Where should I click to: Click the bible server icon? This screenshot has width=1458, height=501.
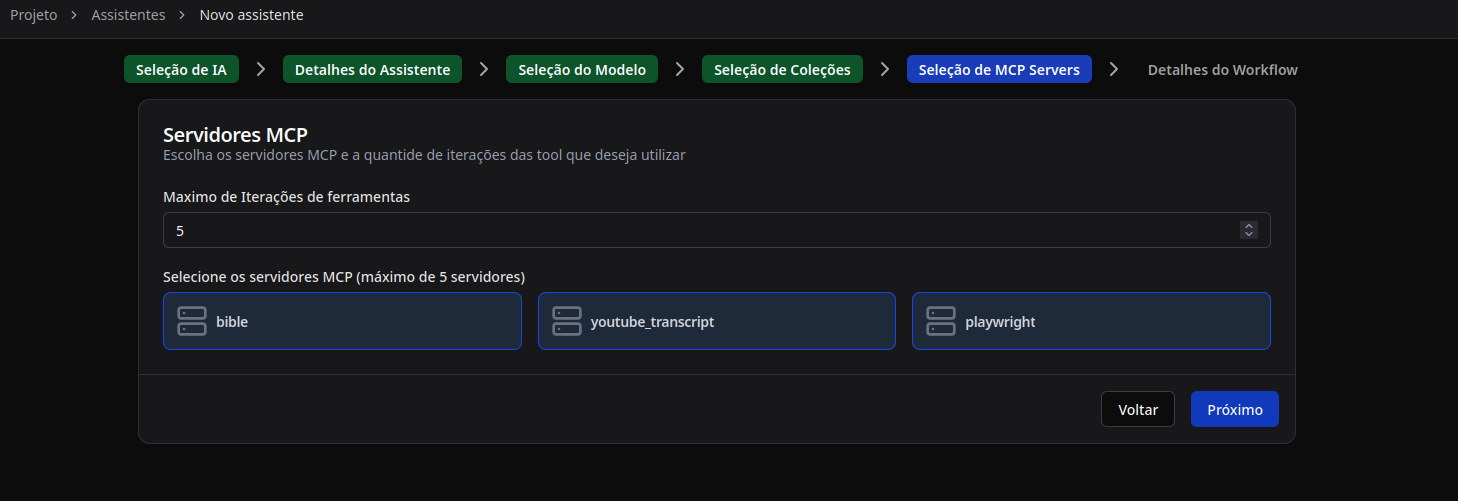click(x=191, y=321)
